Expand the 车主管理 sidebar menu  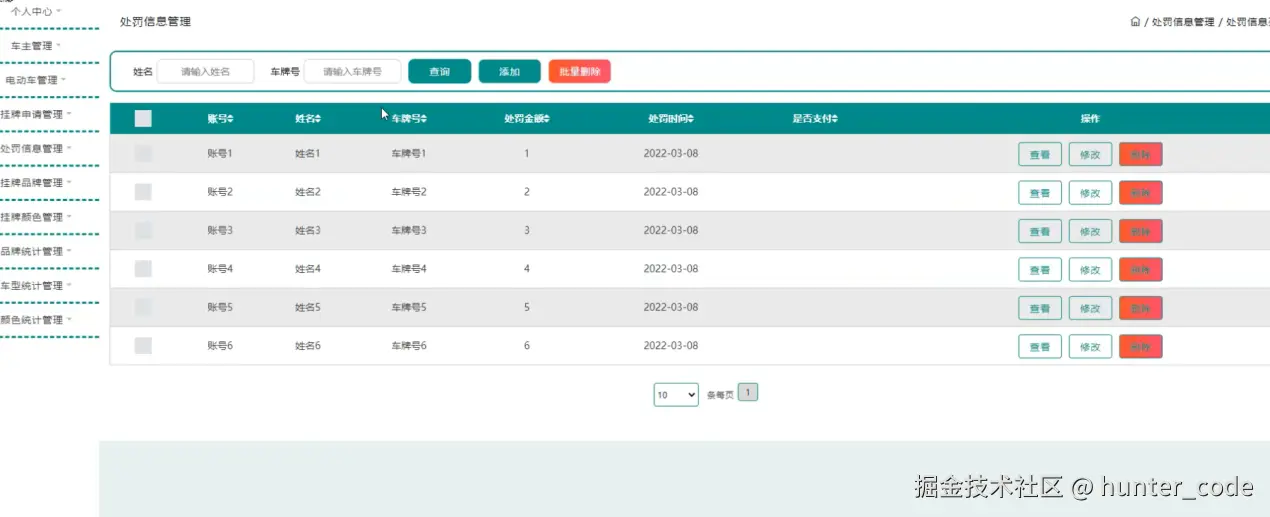36,46
